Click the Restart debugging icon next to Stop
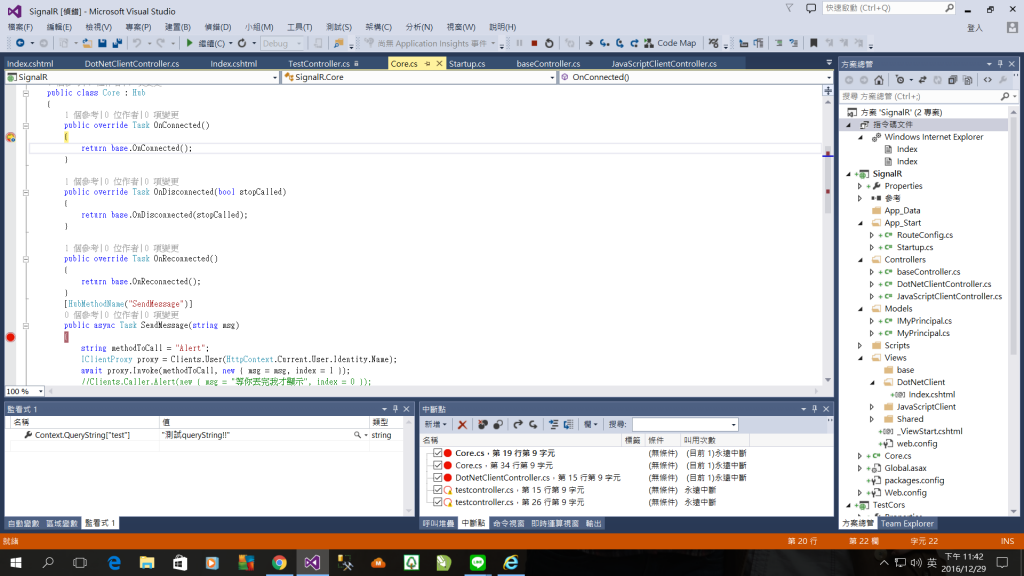 click(x=549, y=43)
